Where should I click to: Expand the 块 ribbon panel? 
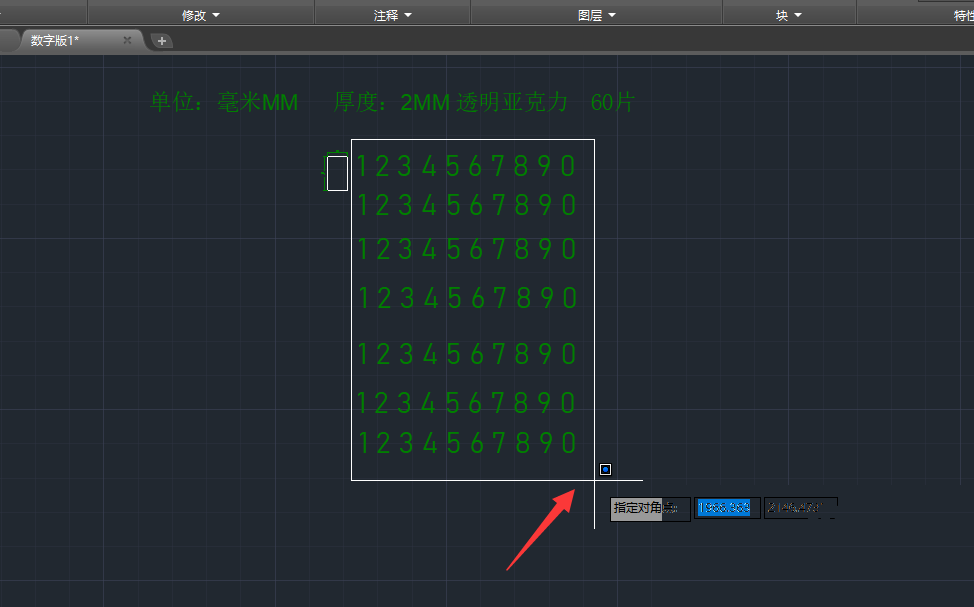click(x=789, y=15)
